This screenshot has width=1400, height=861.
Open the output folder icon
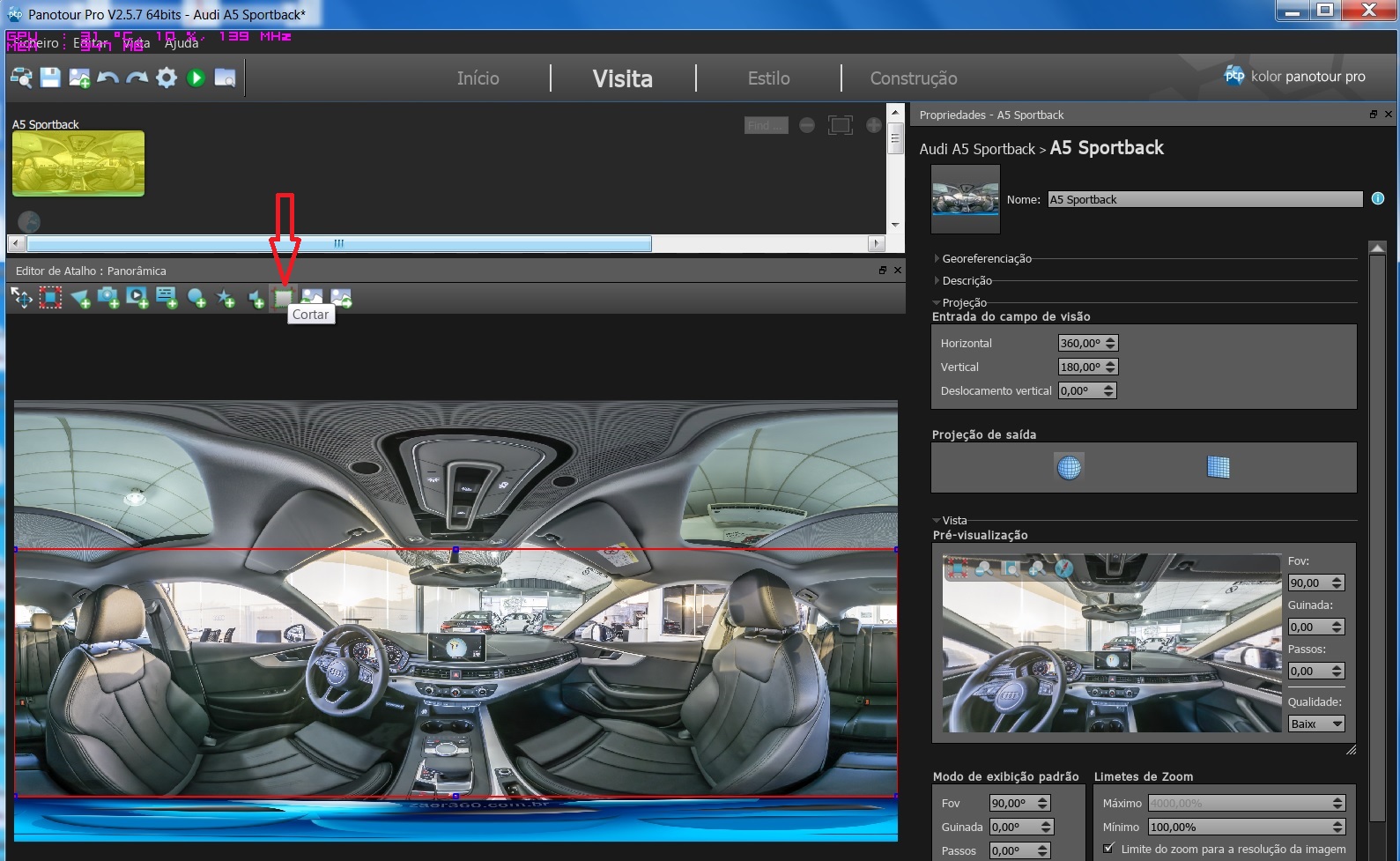225,78
